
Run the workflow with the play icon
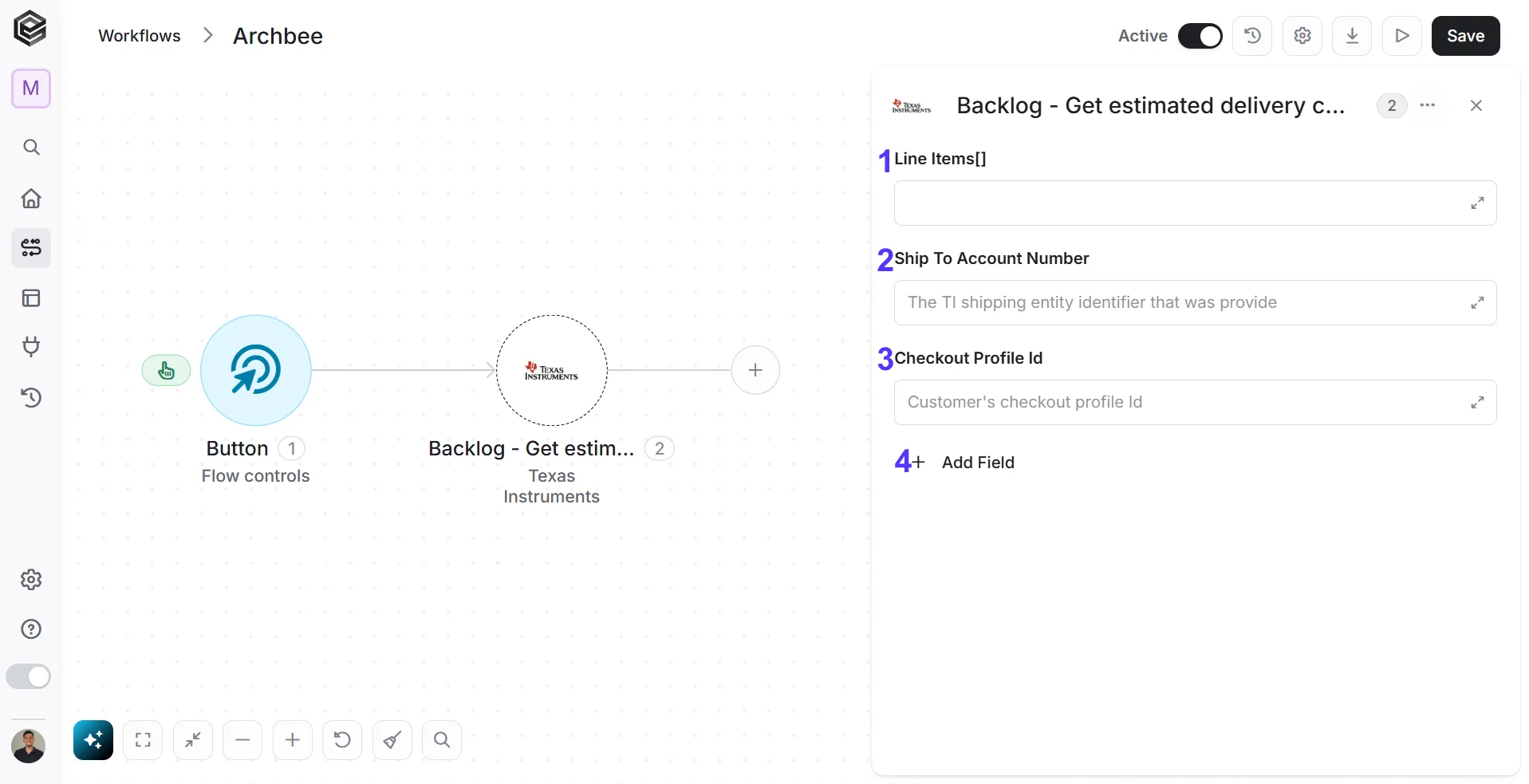pos(1402,36)
